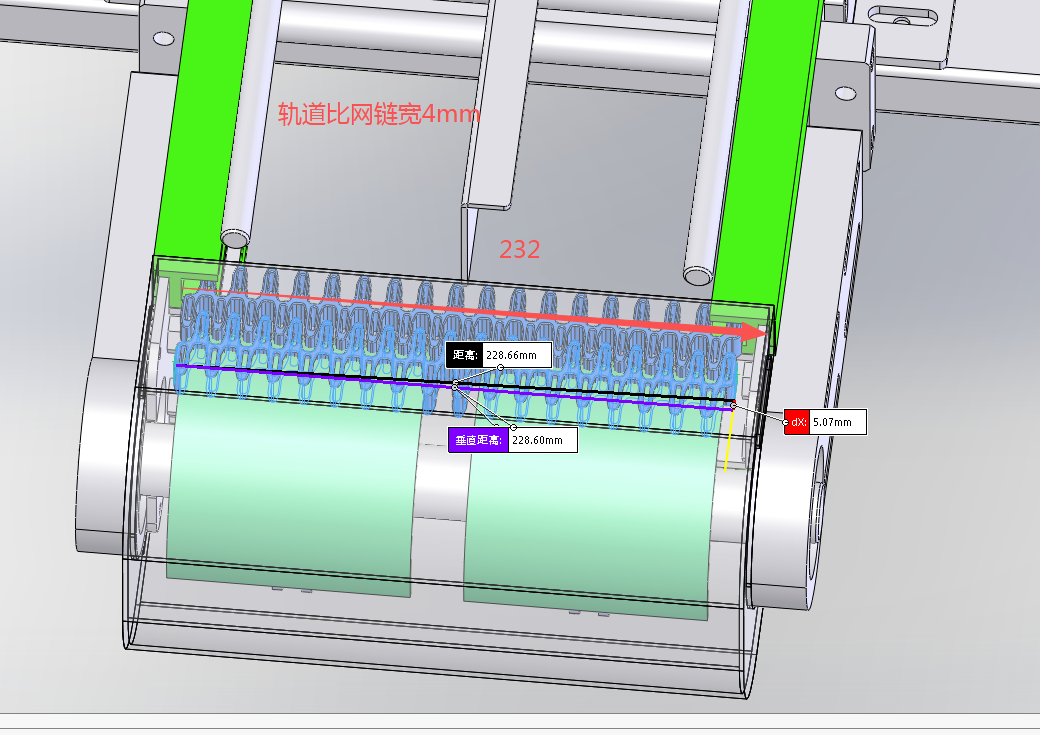
Task: Click the 垂直距离 228.60mm measurement label
Action: coord(513,440)
